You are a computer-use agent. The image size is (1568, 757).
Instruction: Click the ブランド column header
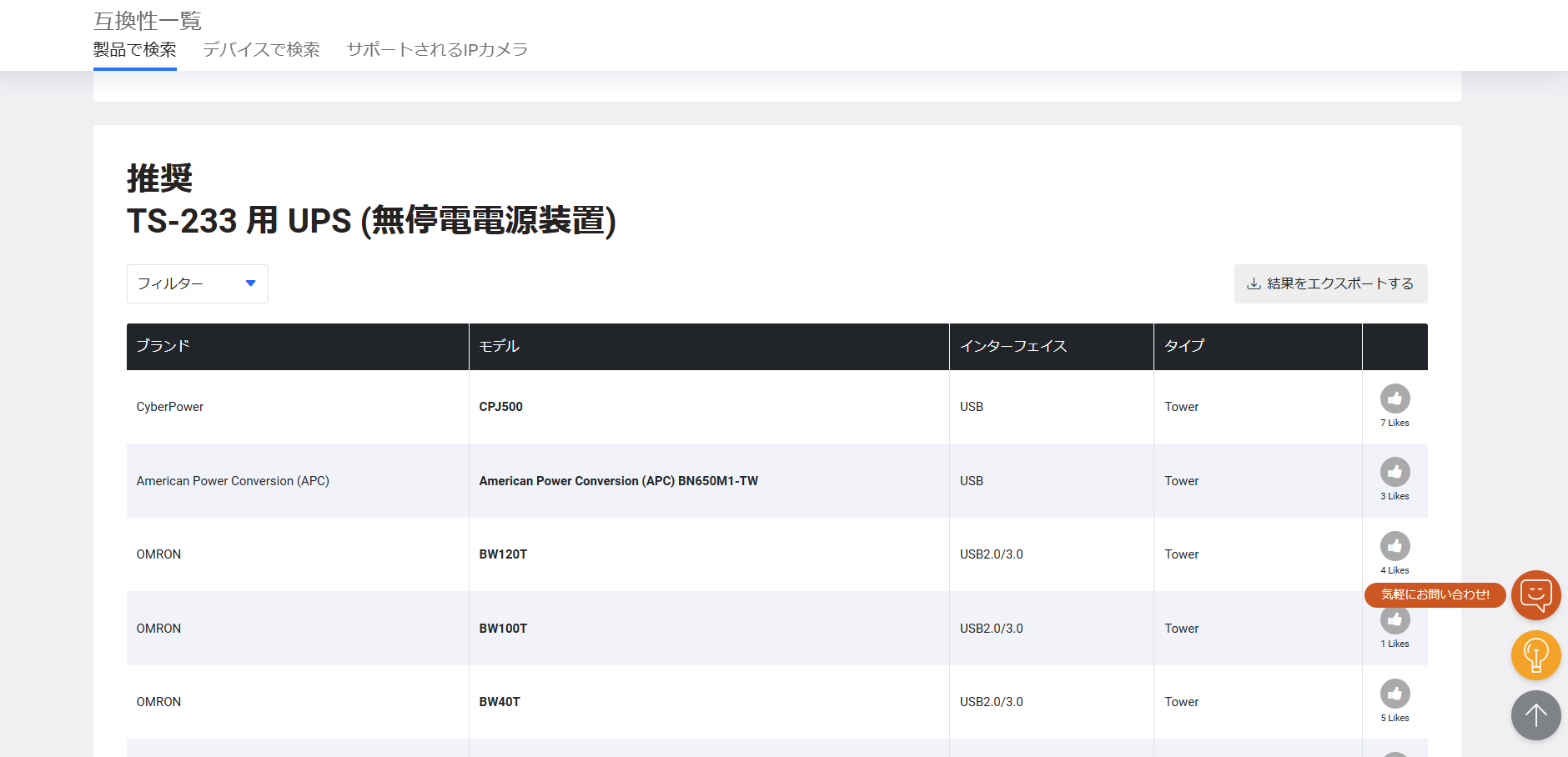163,346
